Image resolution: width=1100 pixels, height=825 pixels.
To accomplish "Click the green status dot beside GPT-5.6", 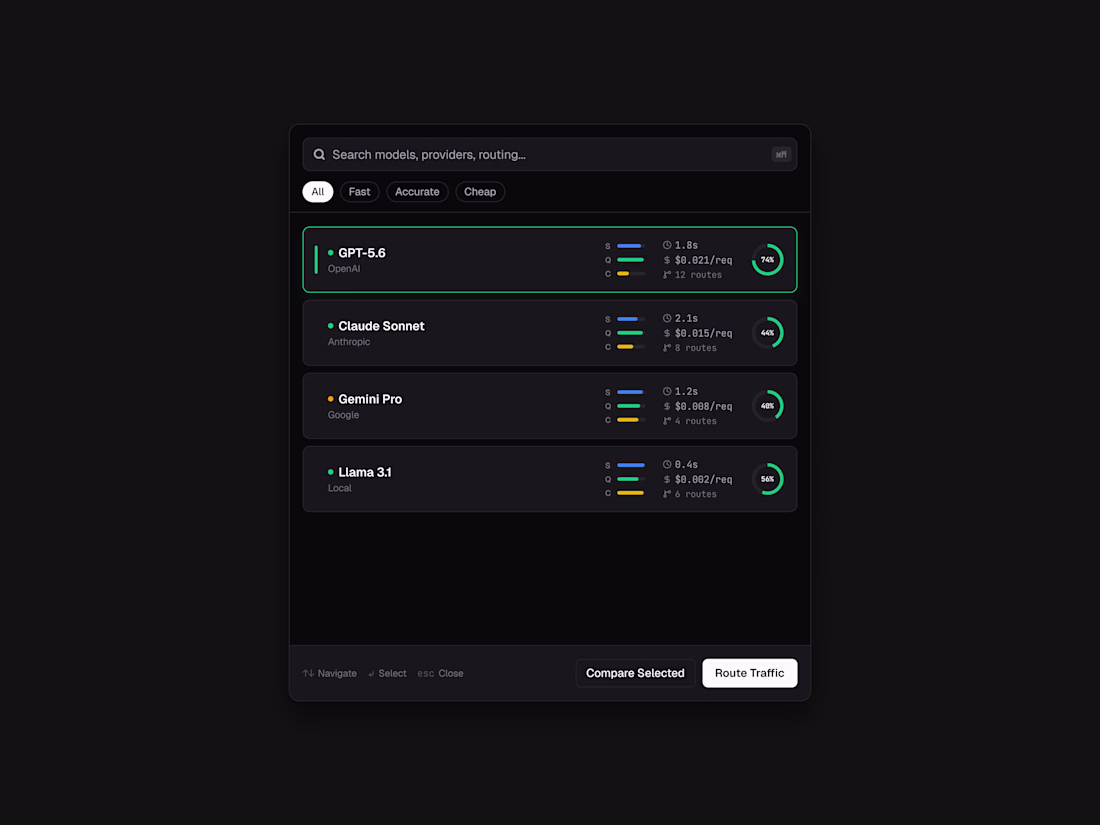I will 330,253.
